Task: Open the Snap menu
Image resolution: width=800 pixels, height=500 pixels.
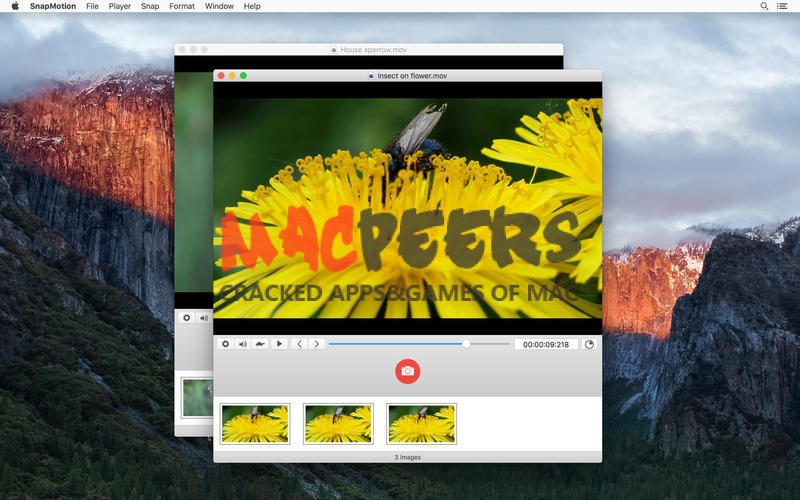Action: (x=150, y=6)
